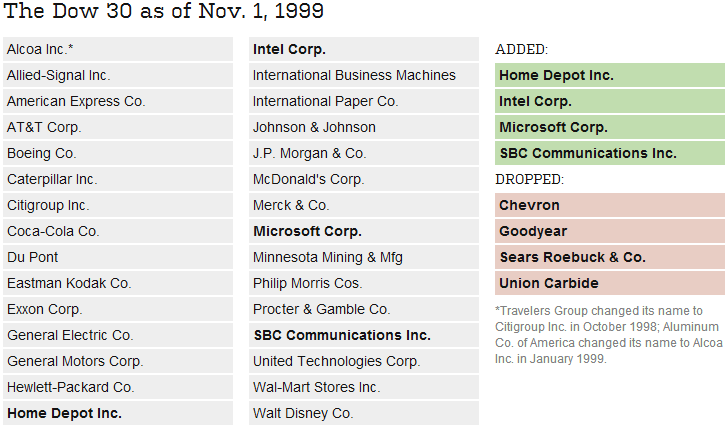Click the Walt Disney Co. row
The image size is (725, 426).
tap(364, 413)
